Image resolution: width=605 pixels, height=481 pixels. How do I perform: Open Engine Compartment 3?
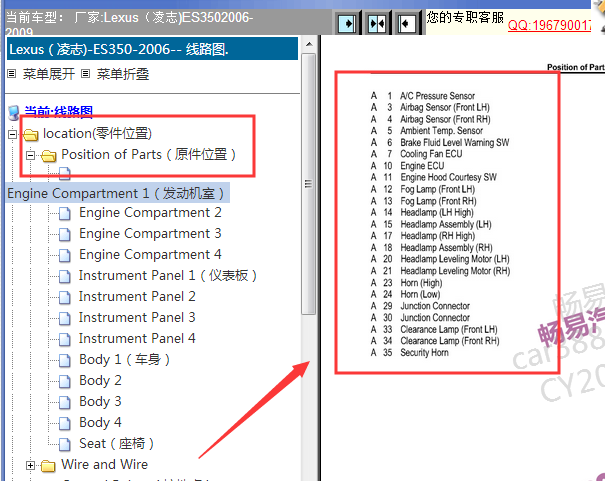coord(150,233)
